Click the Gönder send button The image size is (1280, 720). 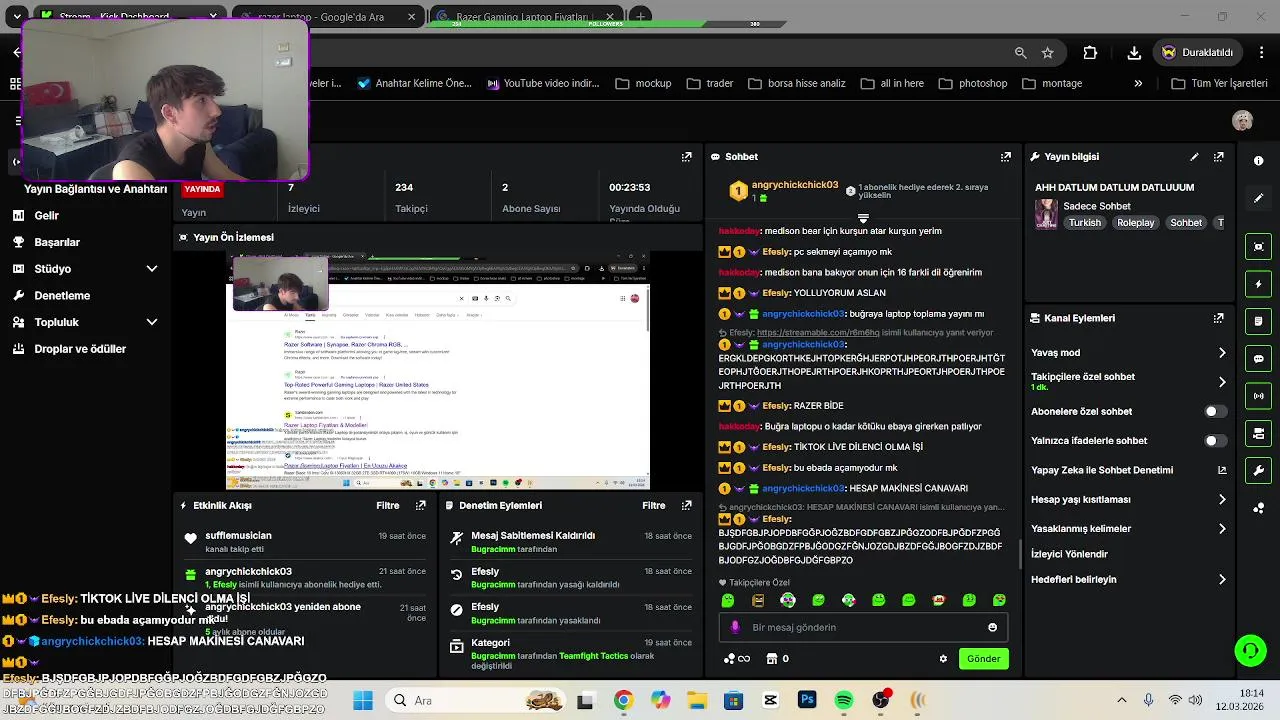[983, 659]
